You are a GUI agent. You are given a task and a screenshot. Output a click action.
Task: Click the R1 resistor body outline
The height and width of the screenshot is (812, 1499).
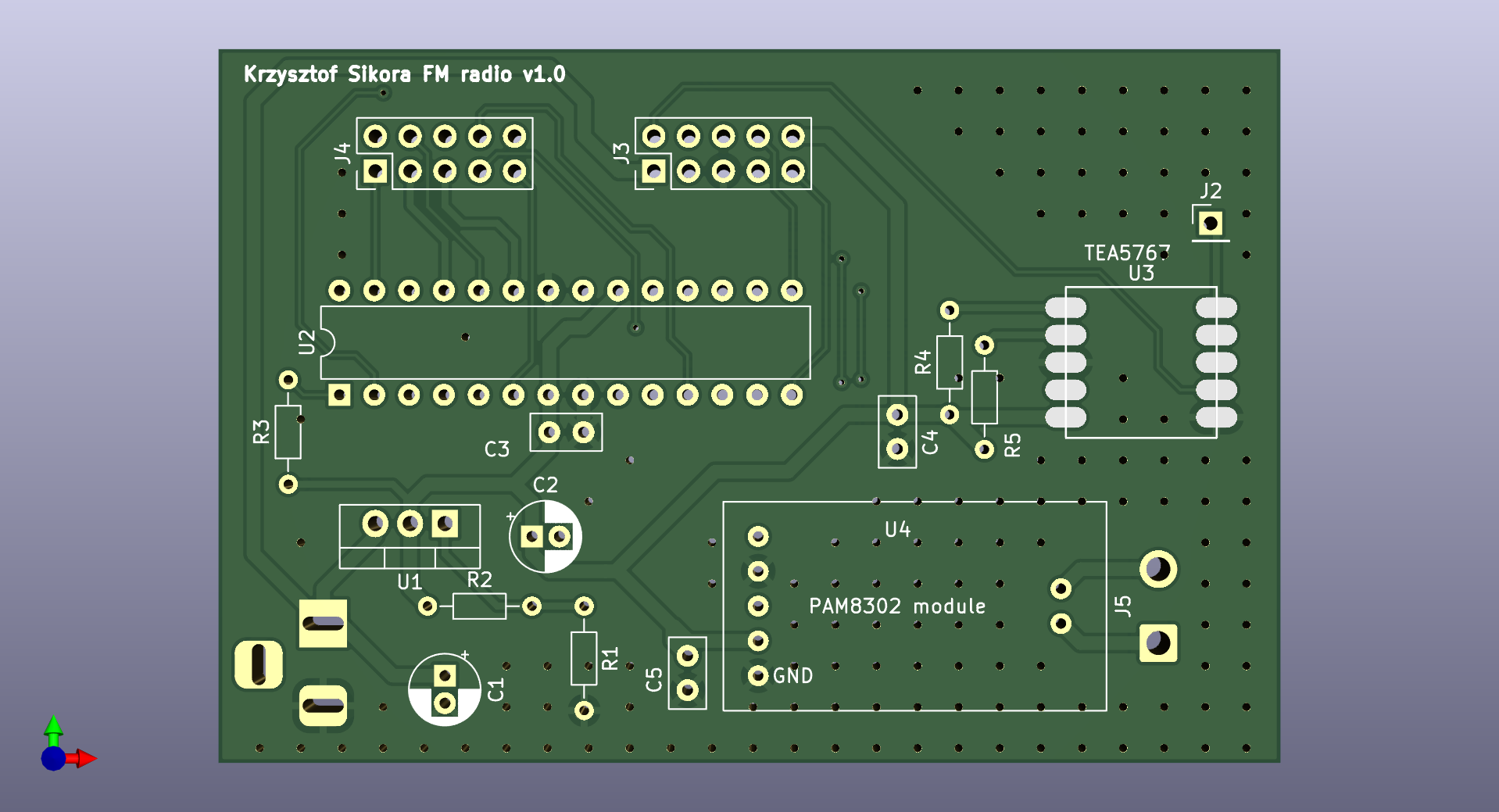584,659
